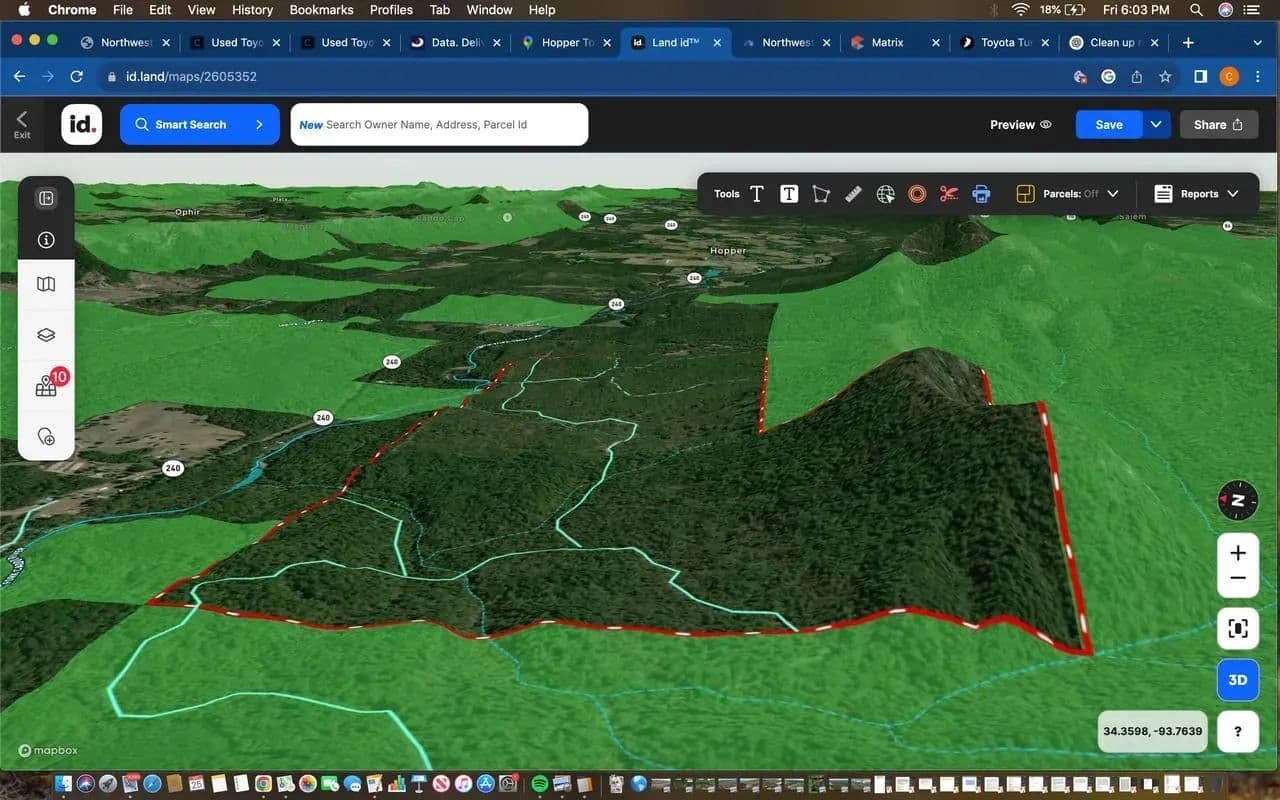Viewport: 1280px width, 800px height.
Task: Toggle the 3D view button
Action: [1237, 680]
